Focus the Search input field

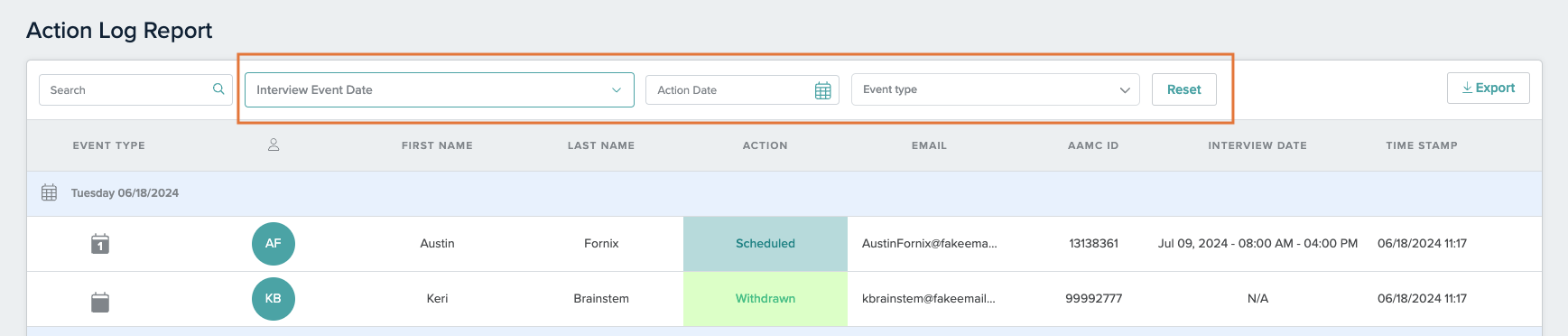tap(135, 89)
